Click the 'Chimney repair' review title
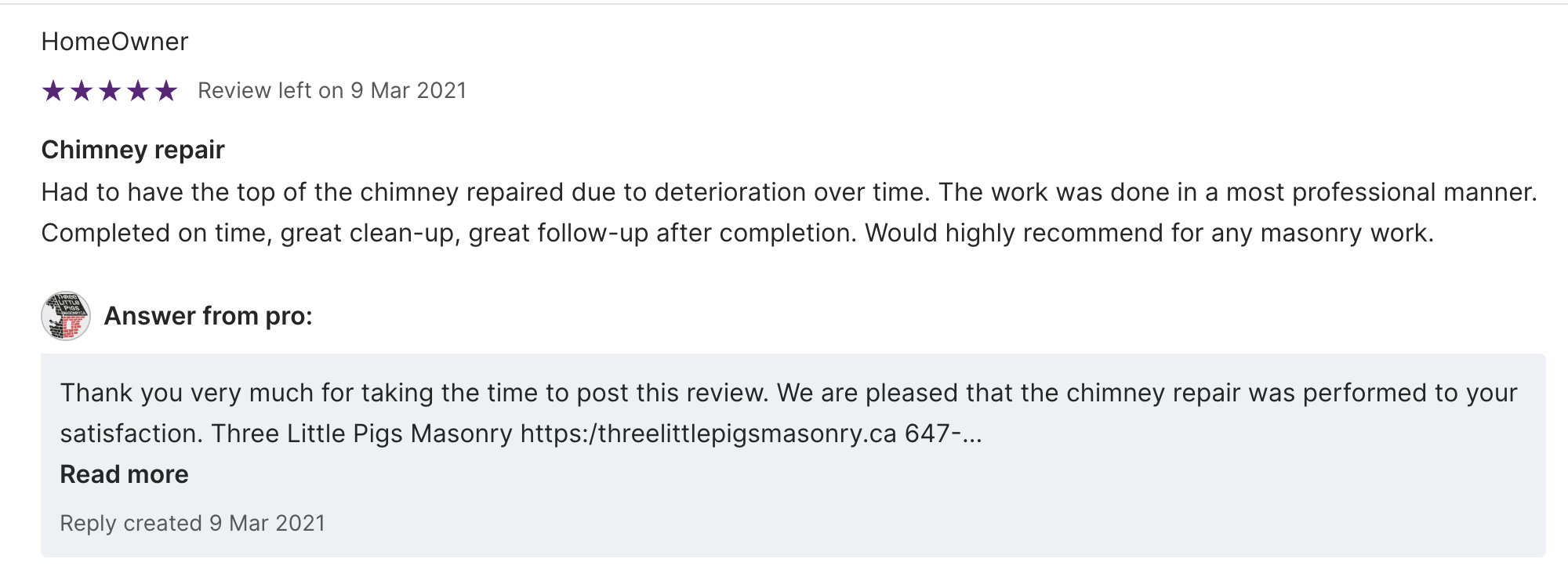Viewport: 1568px width, 566px height. click(x=132, y=150)
